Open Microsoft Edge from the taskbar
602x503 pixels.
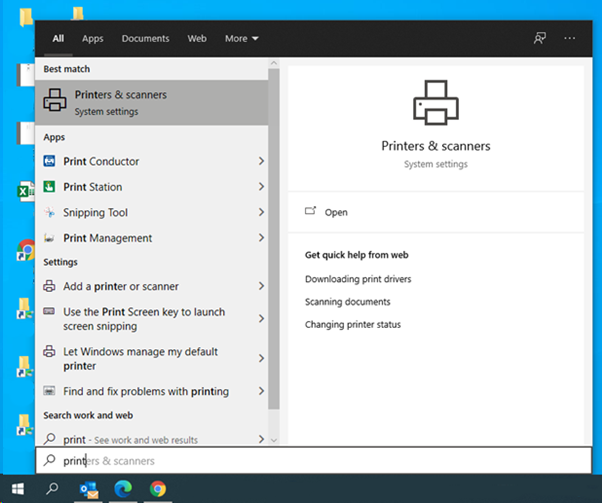pyautogui.click(x=123, y=489)
